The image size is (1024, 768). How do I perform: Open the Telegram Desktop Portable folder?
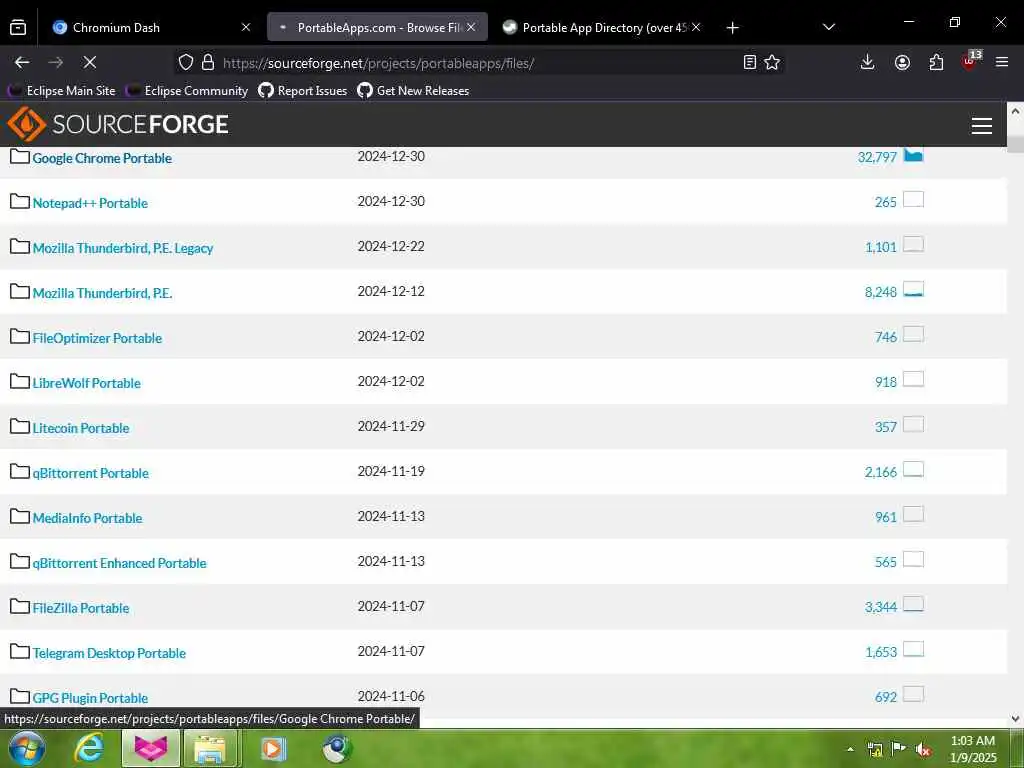109,654
